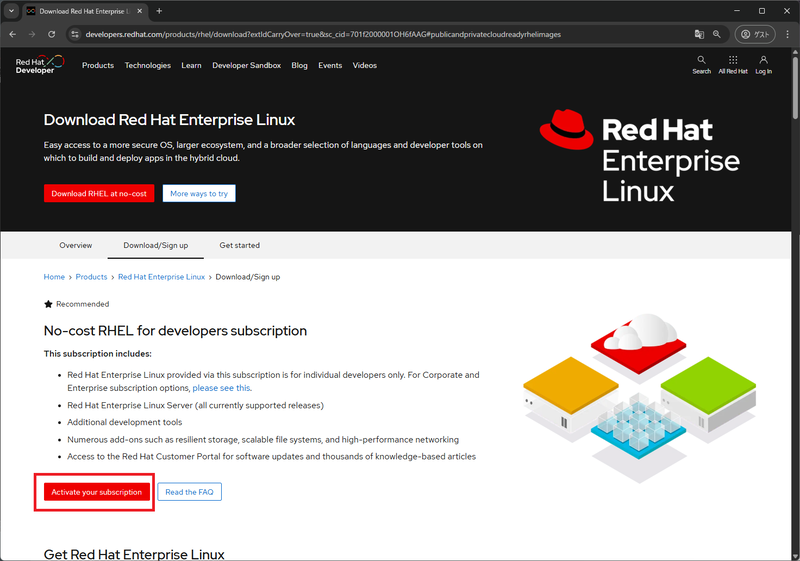Click This subscription includes: text

97,353
